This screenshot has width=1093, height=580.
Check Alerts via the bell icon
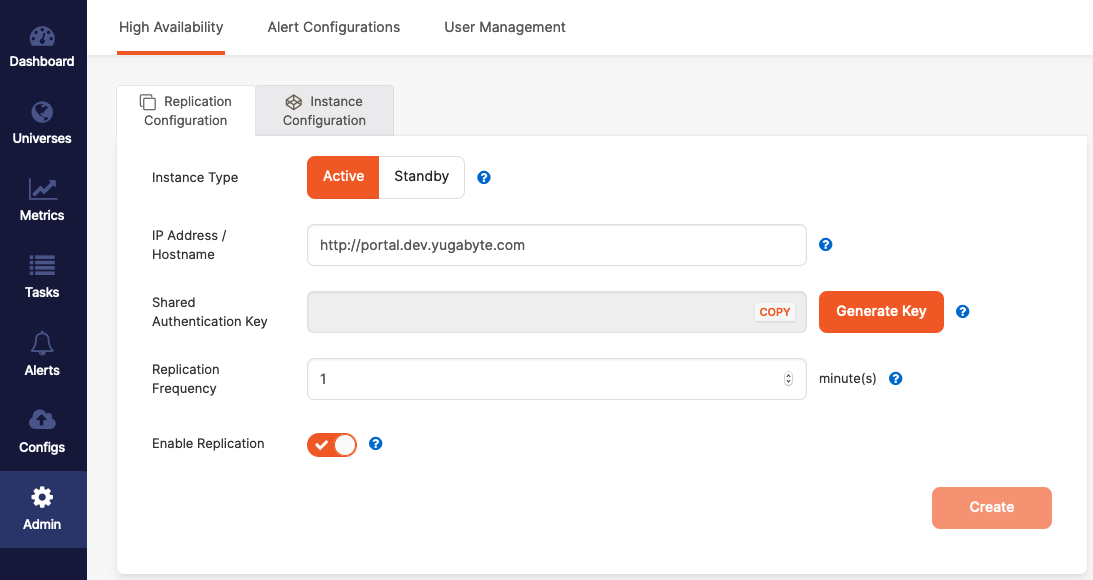[x=42, y=355]
